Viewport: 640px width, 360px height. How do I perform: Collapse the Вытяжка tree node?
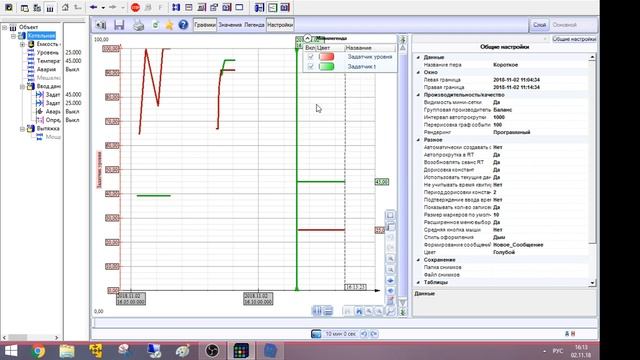[x=22, y=129]
